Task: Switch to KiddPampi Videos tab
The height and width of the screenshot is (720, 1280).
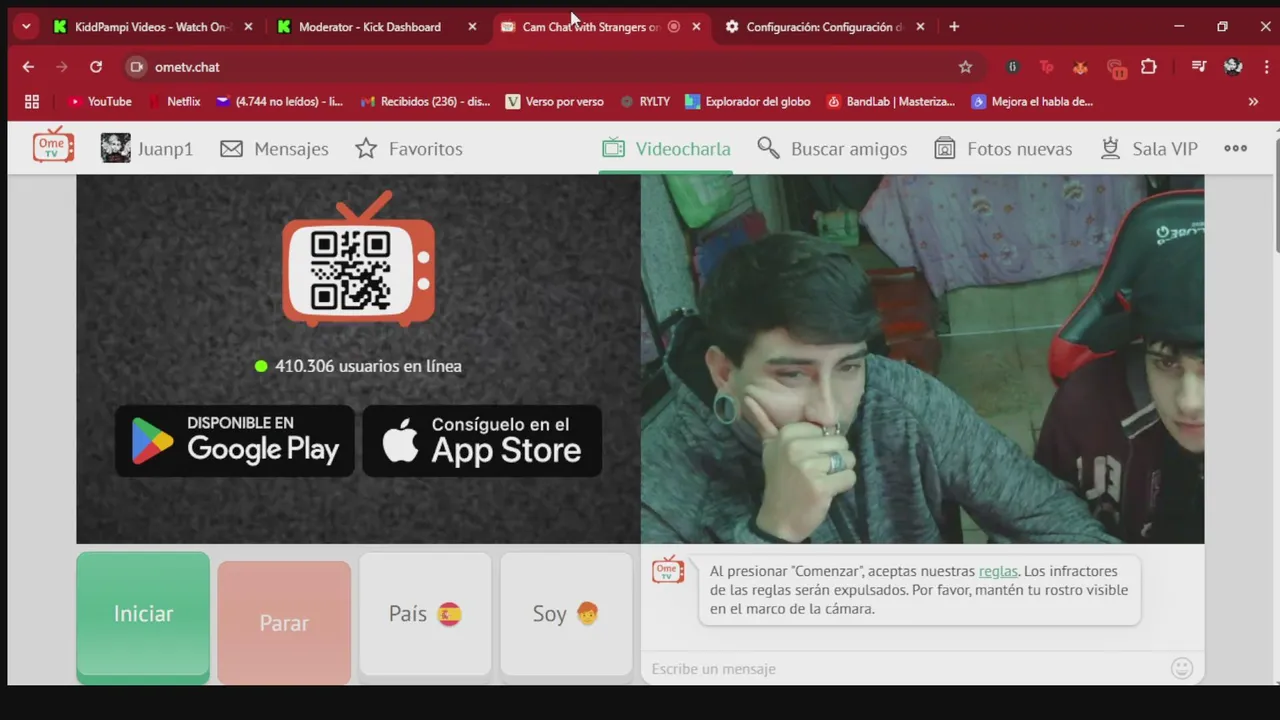Action: tap(151, 27)
